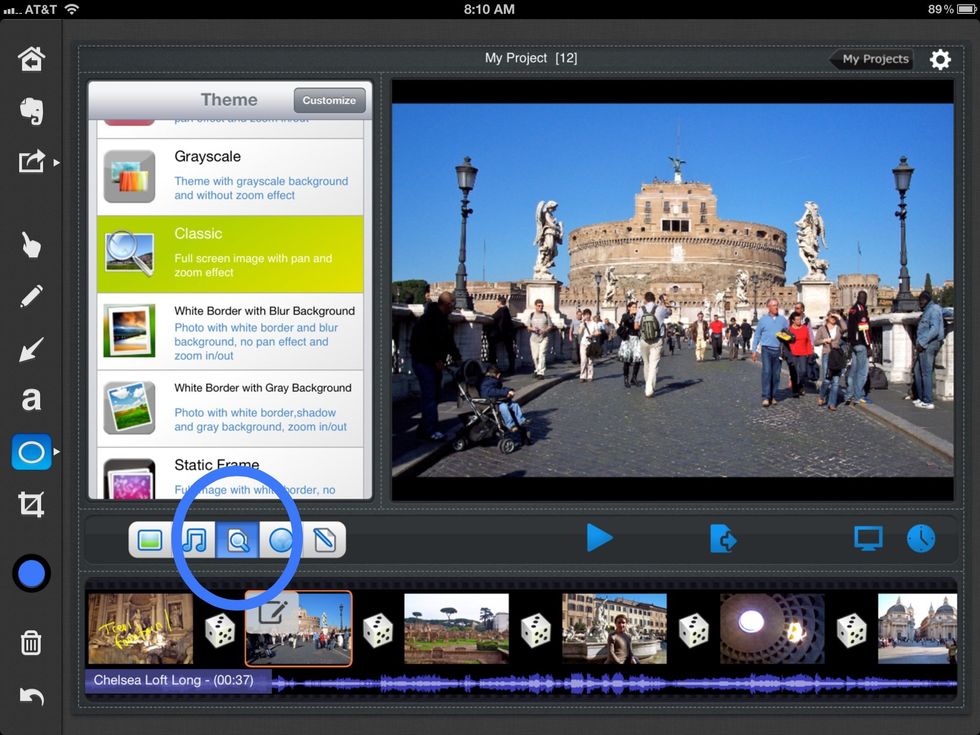
Task: Return to My Projects
Action: point(871,59)
